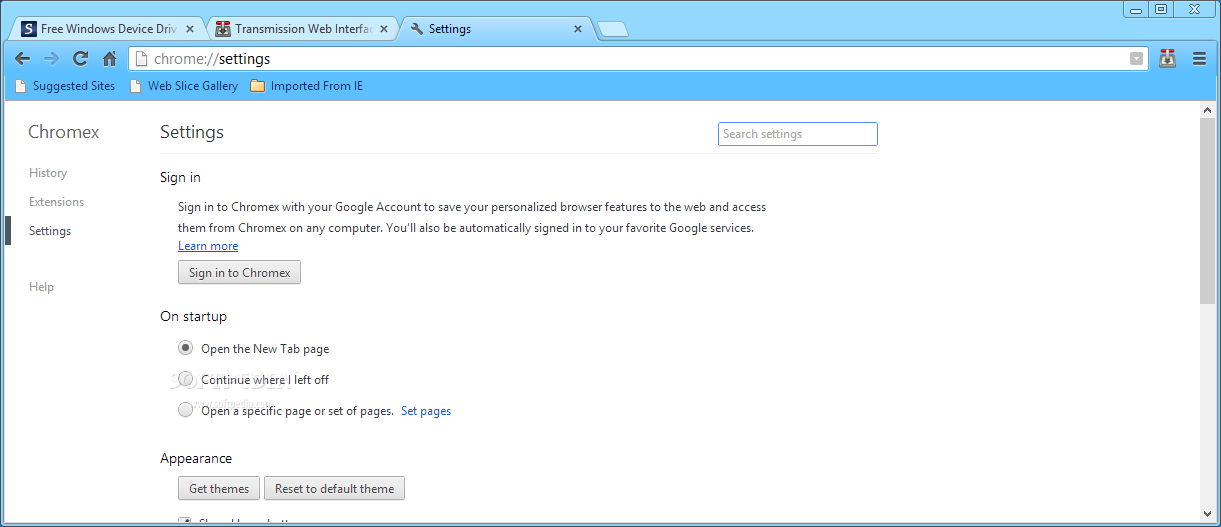Click the Search settings field
1221x527 pixels.
point(797,134)
